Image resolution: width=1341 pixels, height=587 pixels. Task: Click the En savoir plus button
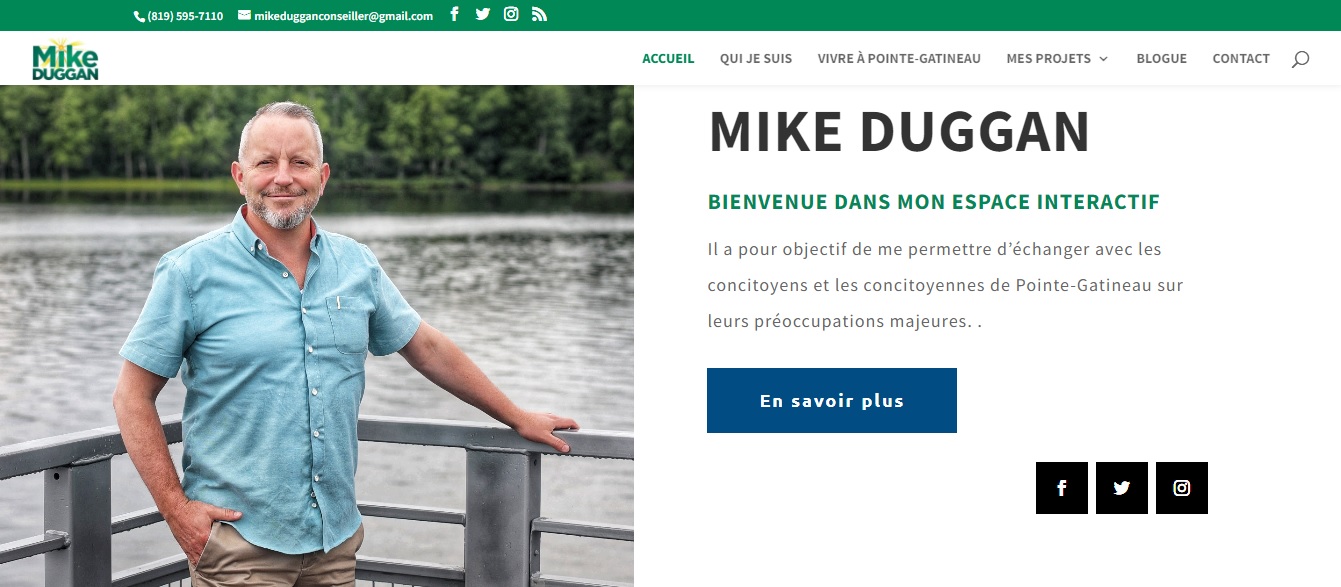click(832, 400)
